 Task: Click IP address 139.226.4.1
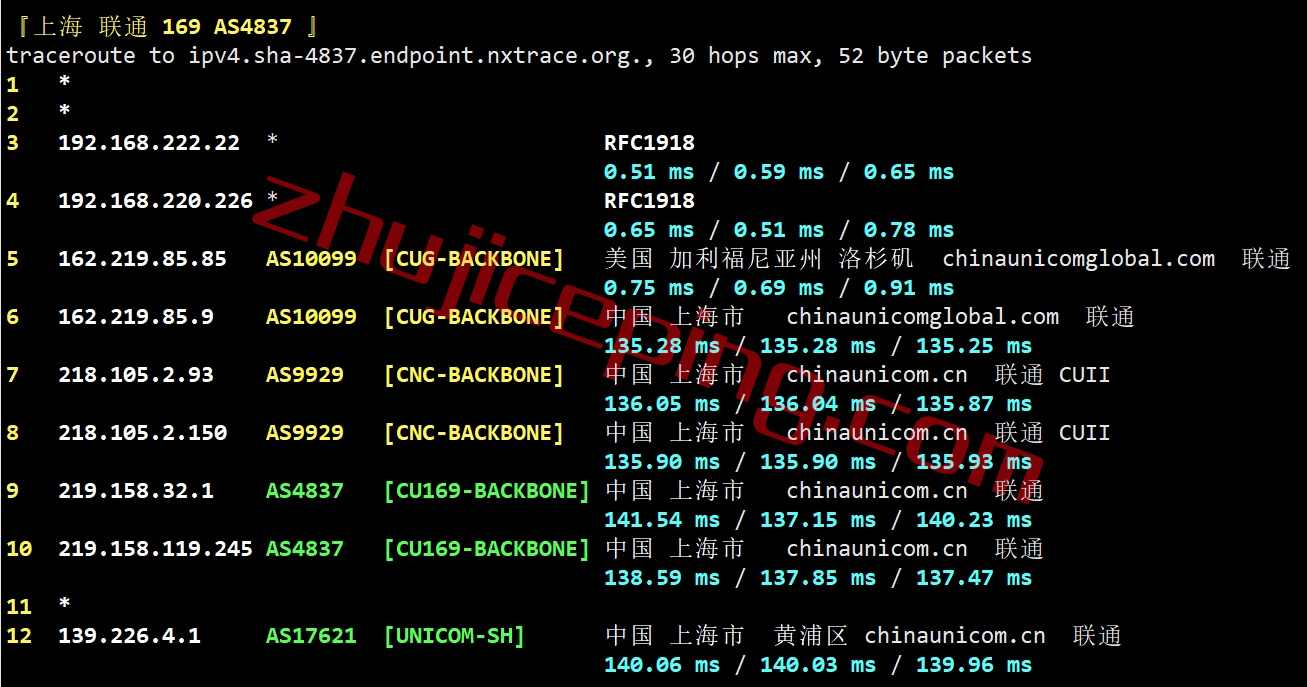130,636
